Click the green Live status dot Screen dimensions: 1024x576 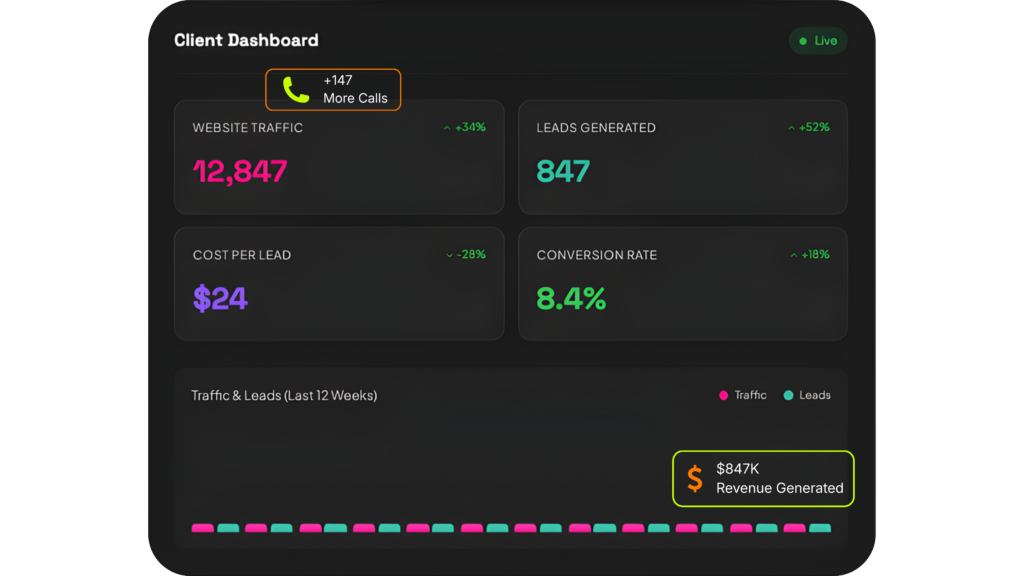[803, 41]
